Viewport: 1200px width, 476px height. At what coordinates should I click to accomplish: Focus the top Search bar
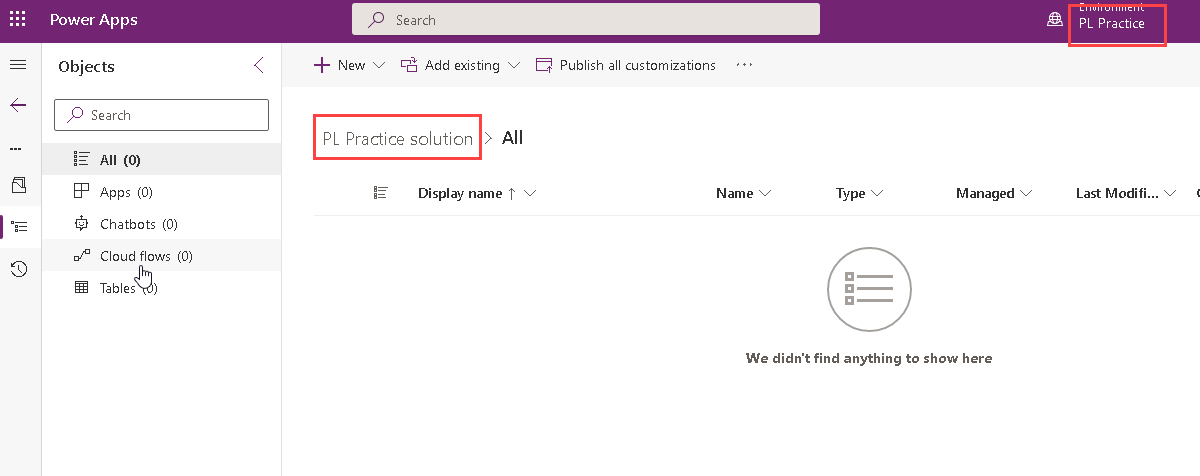[x=586, y=20]
